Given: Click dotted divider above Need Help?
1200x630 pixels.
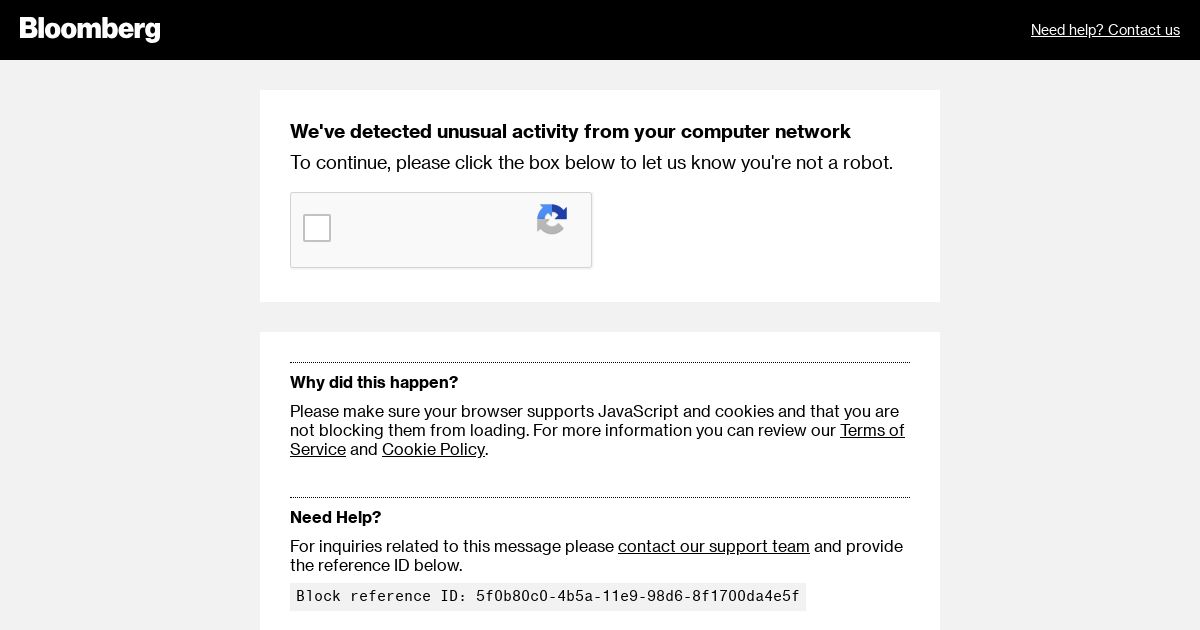Looking at the screenshot, I should point(600,497).
